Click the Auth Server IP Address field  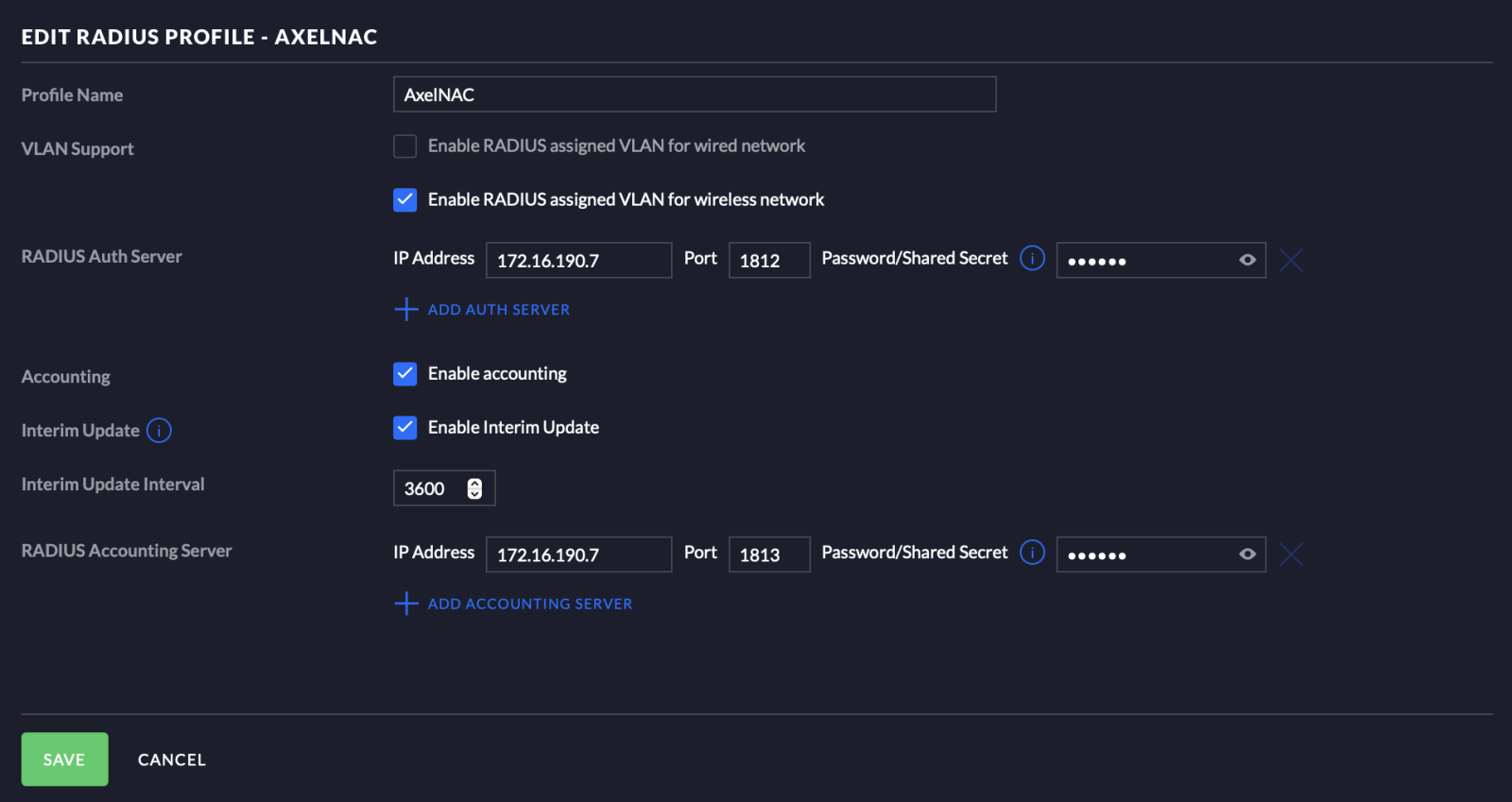point(578,261)
